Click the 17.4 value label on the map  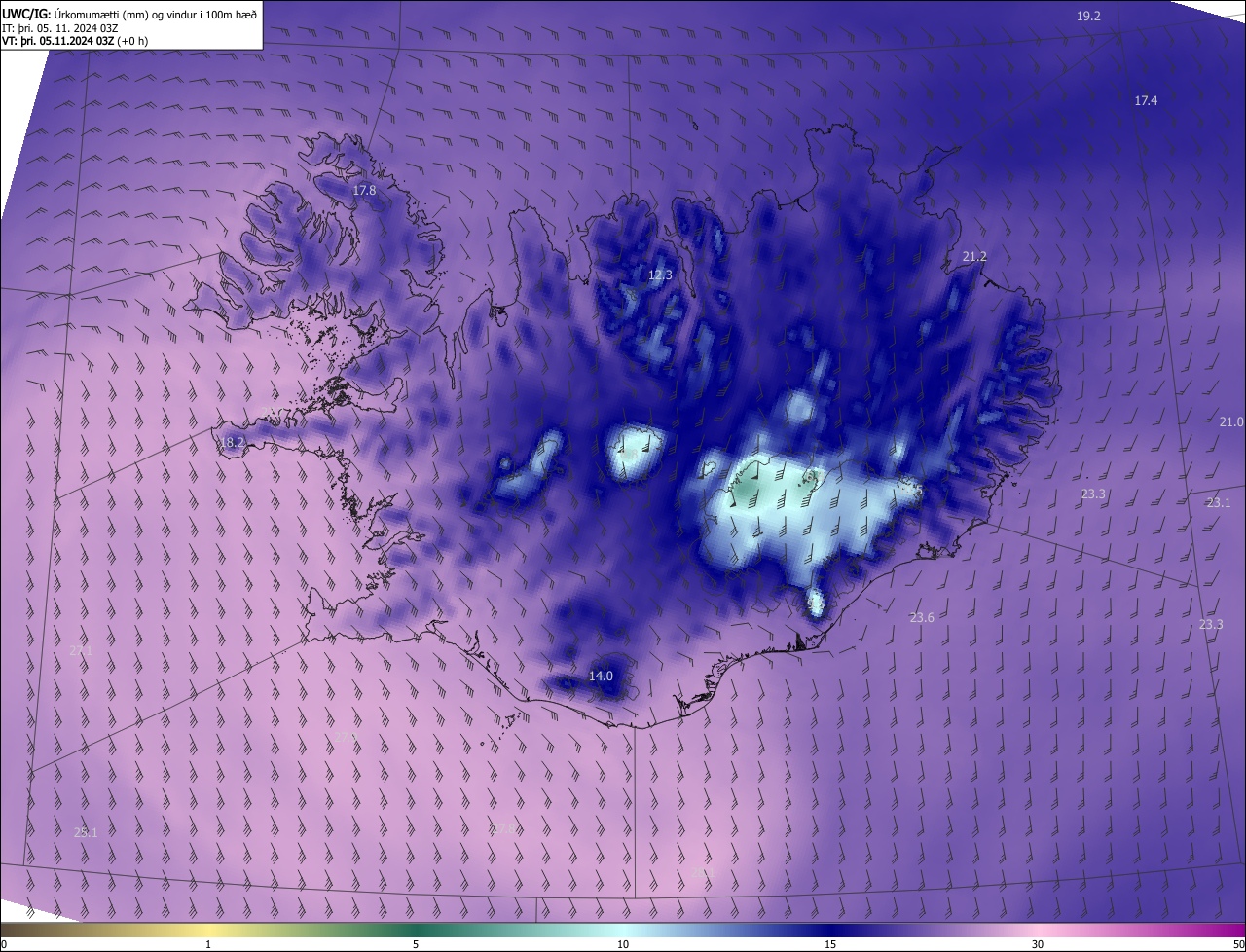click(1146, 101)
